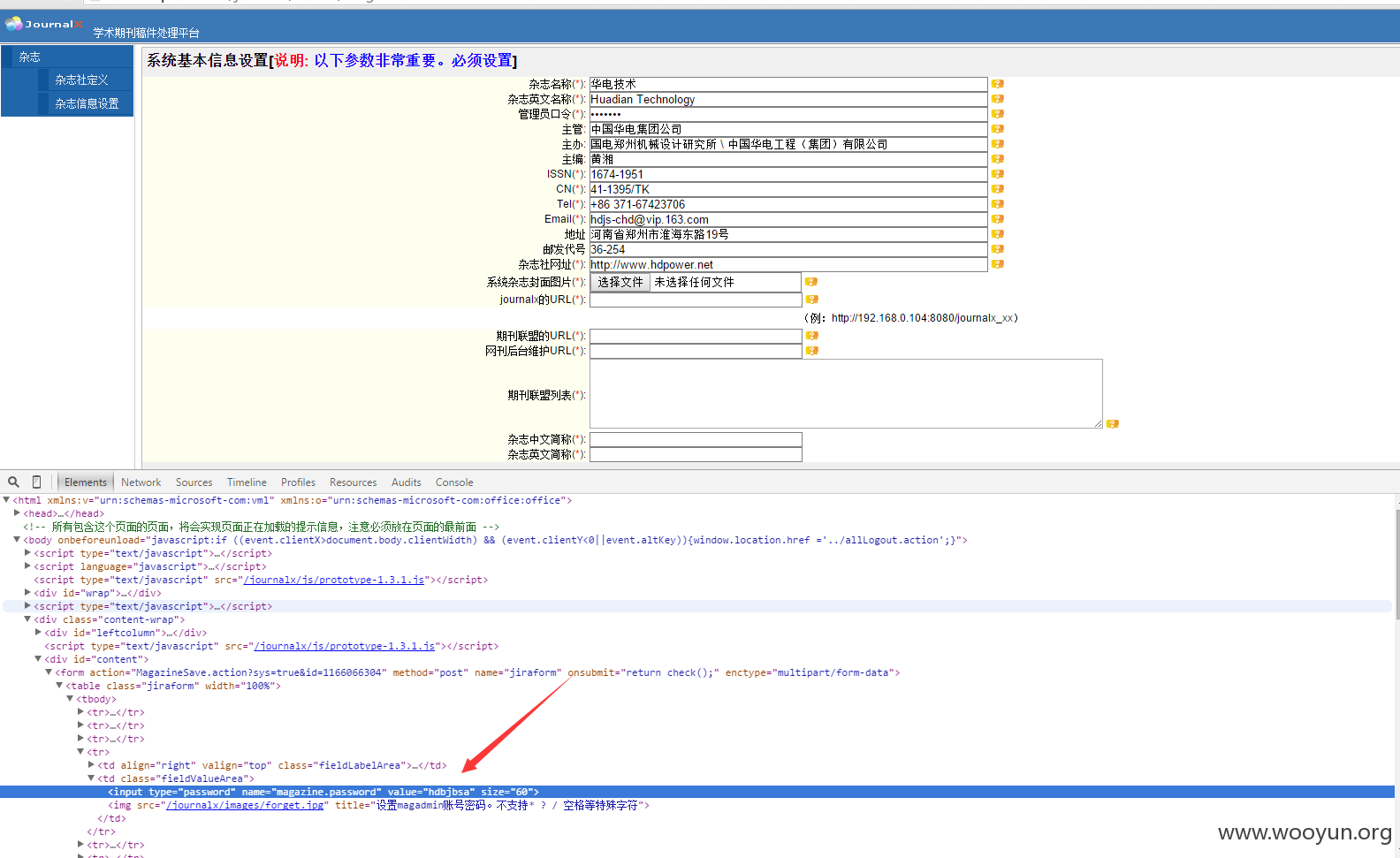Open the Console tab
The width and height of the screenshot is (1400, 858).
pos(454,482)
